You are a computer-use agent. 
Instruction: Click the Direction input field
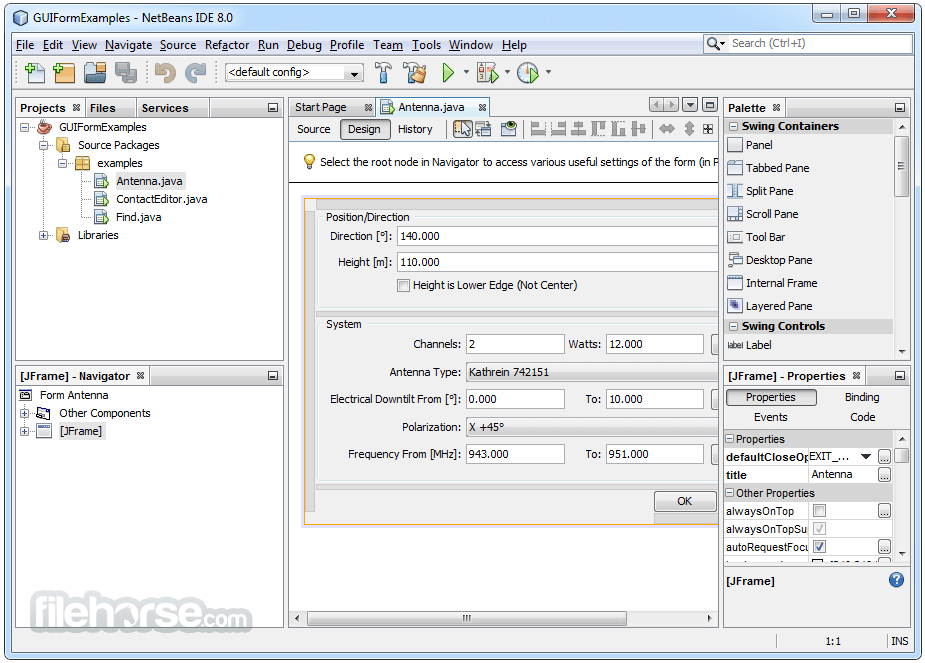tap(557, 236)
